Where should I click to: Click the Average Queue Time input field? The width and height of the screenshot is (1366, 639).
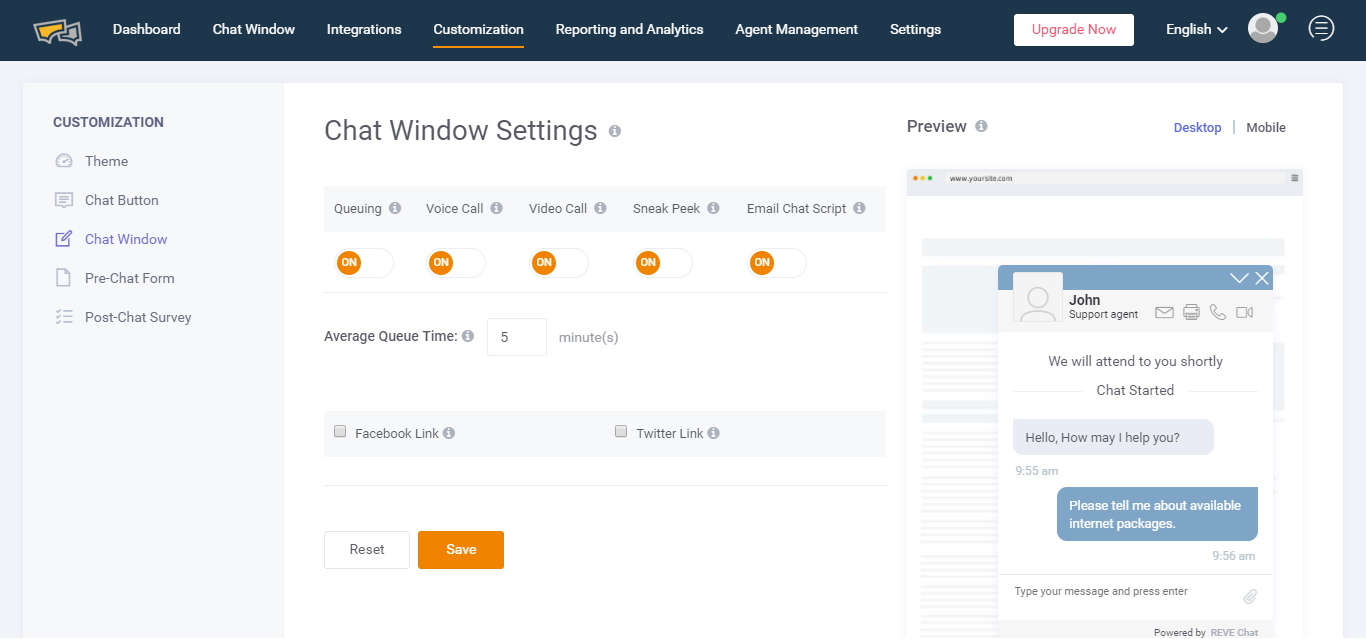517,337
